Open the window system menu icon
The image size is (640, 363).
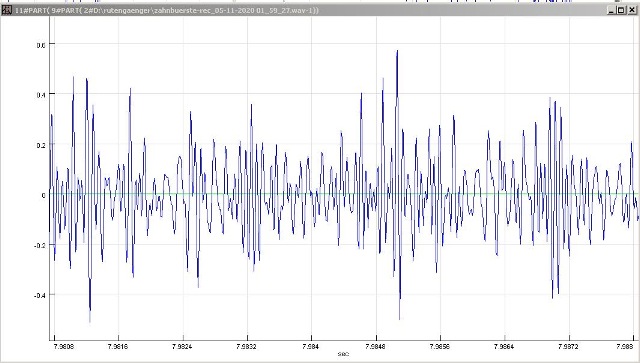pos(7,10)
